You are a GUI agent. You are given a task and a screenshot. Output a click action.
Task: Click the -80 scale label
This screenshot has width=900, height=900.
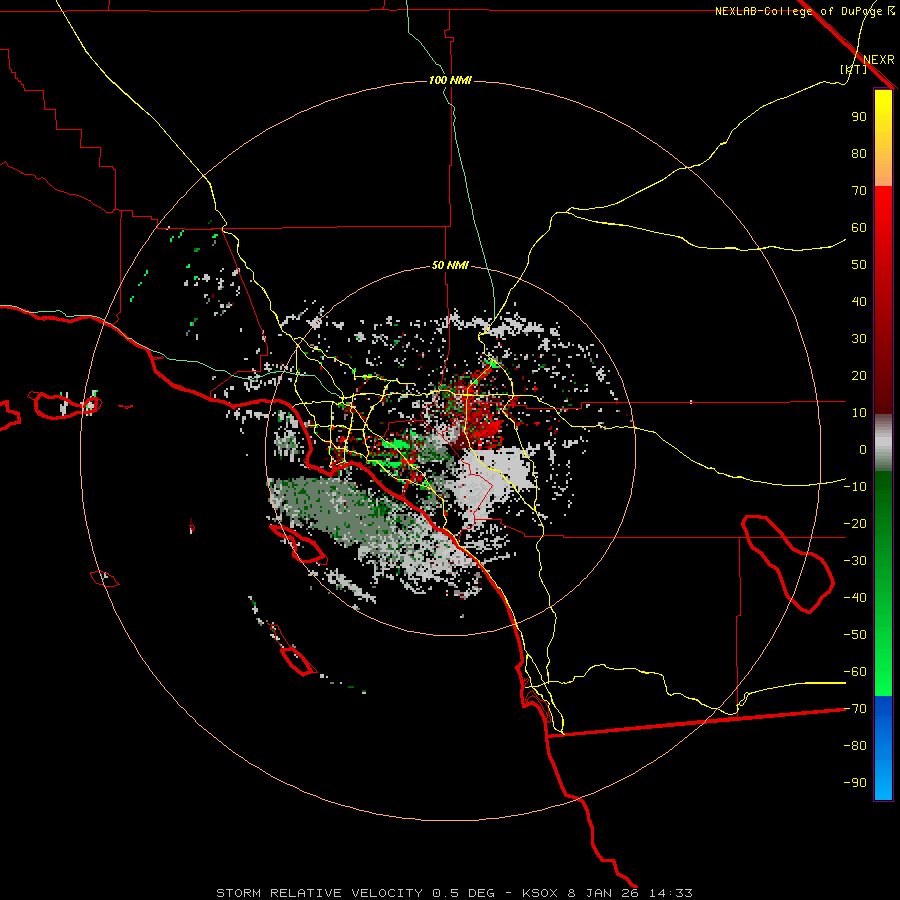coord(855,746)
